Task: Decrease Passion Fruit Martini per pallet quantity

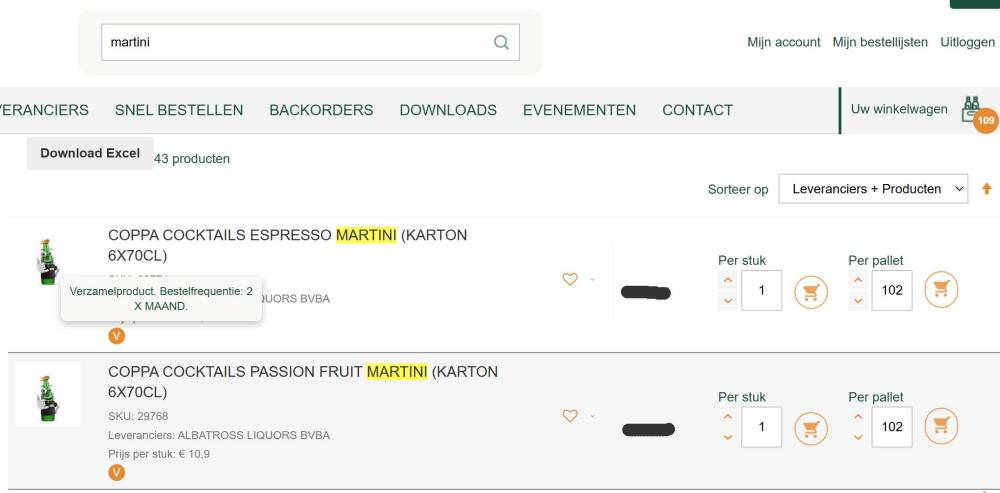Action: (x=858, y=438)
